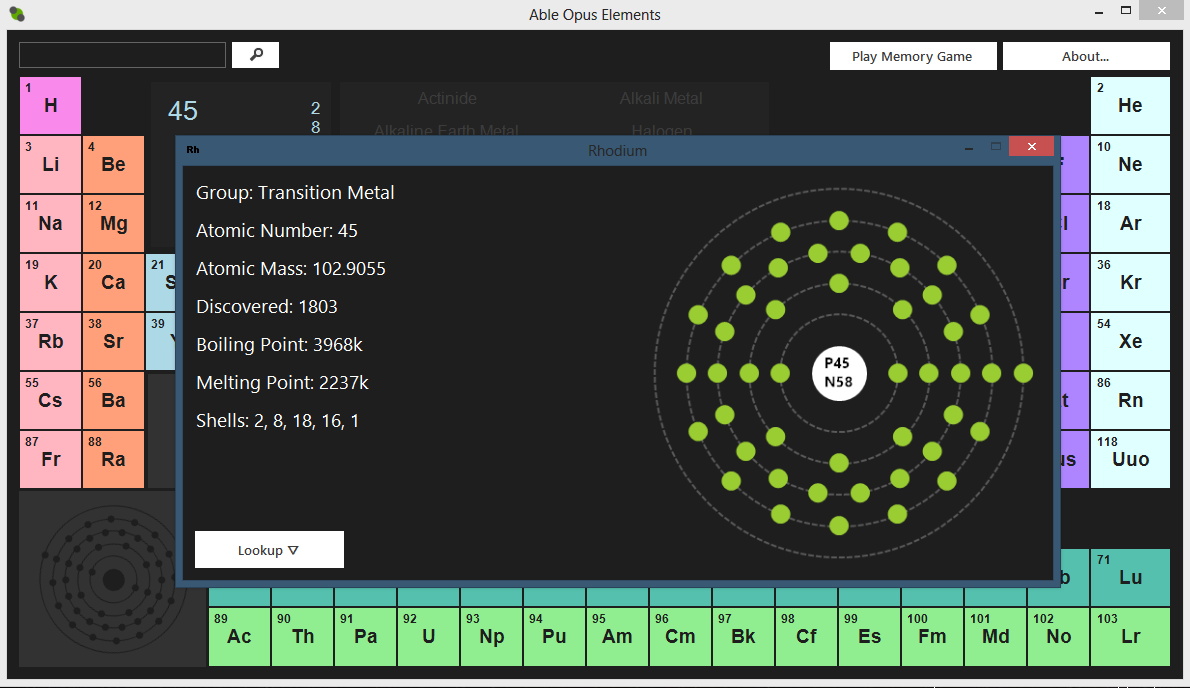Choose the Berkelium (Bk) tile
Screen dimensions: 1190x688
pyautogui.click(x=743, y=636)
